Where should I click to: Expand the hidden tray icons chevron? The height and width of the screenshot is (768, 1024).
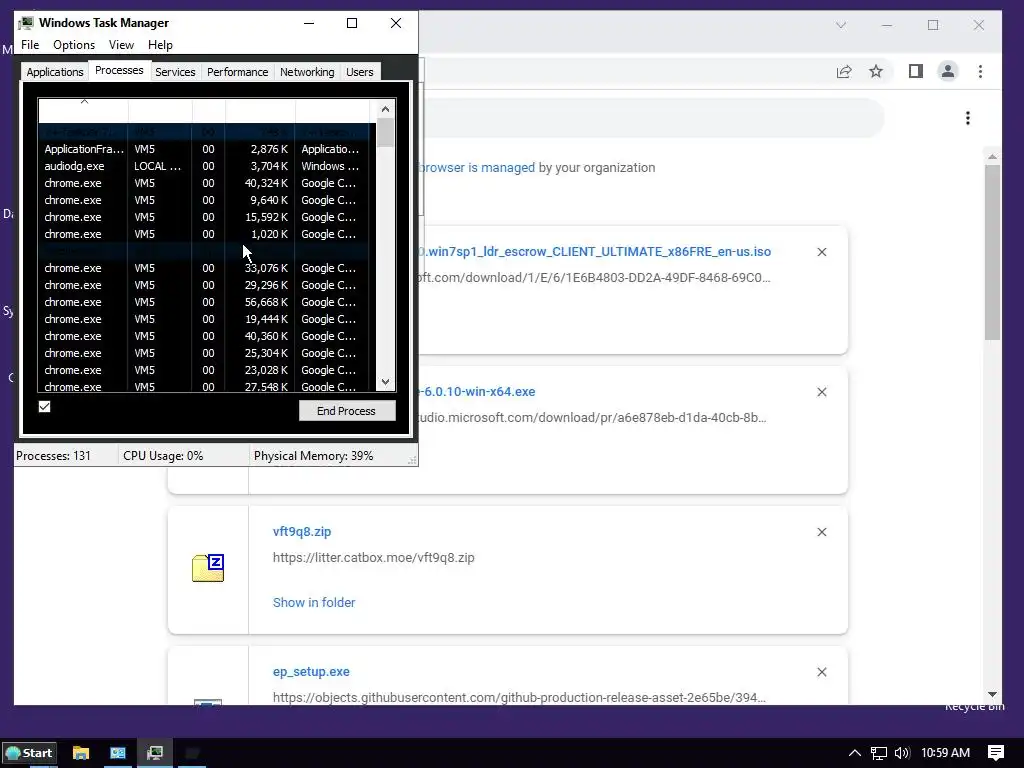854,753
